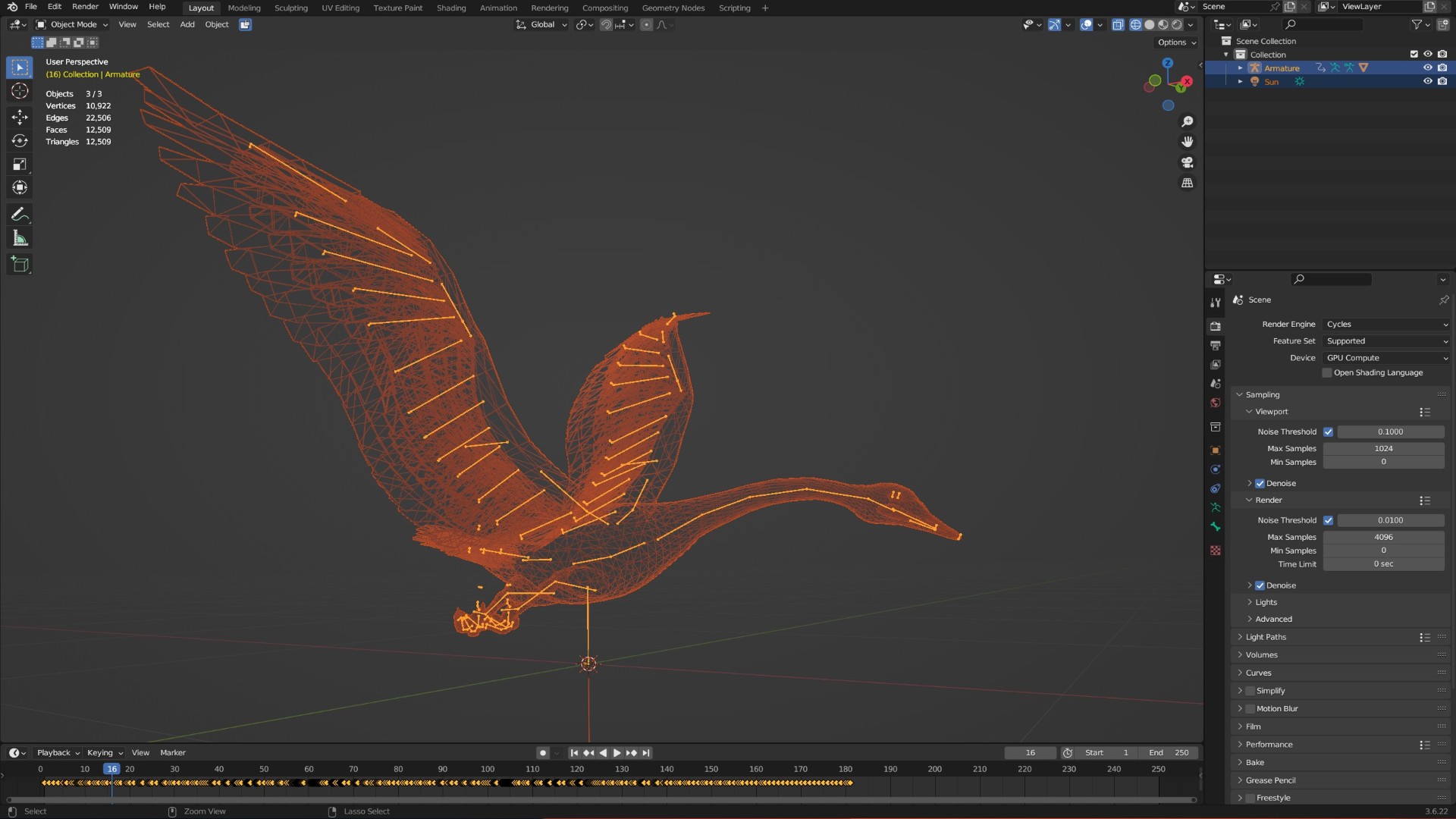
Task: Click the pan view hand icon
Action: click(x=1188, y=142)
